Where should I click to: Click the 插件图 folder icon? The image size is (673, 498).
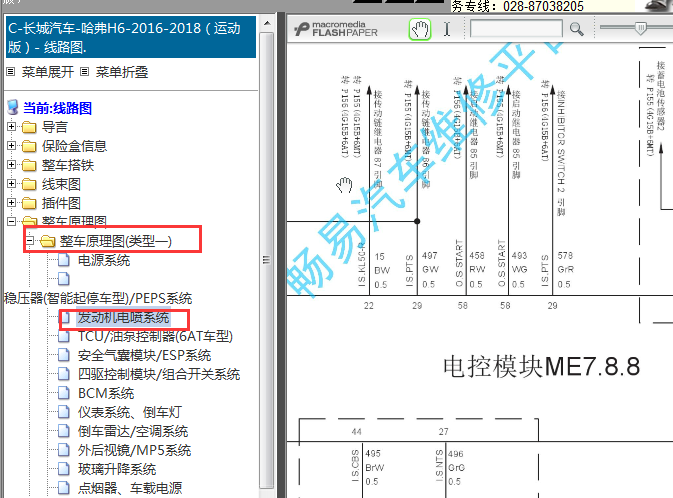point(29,203)
